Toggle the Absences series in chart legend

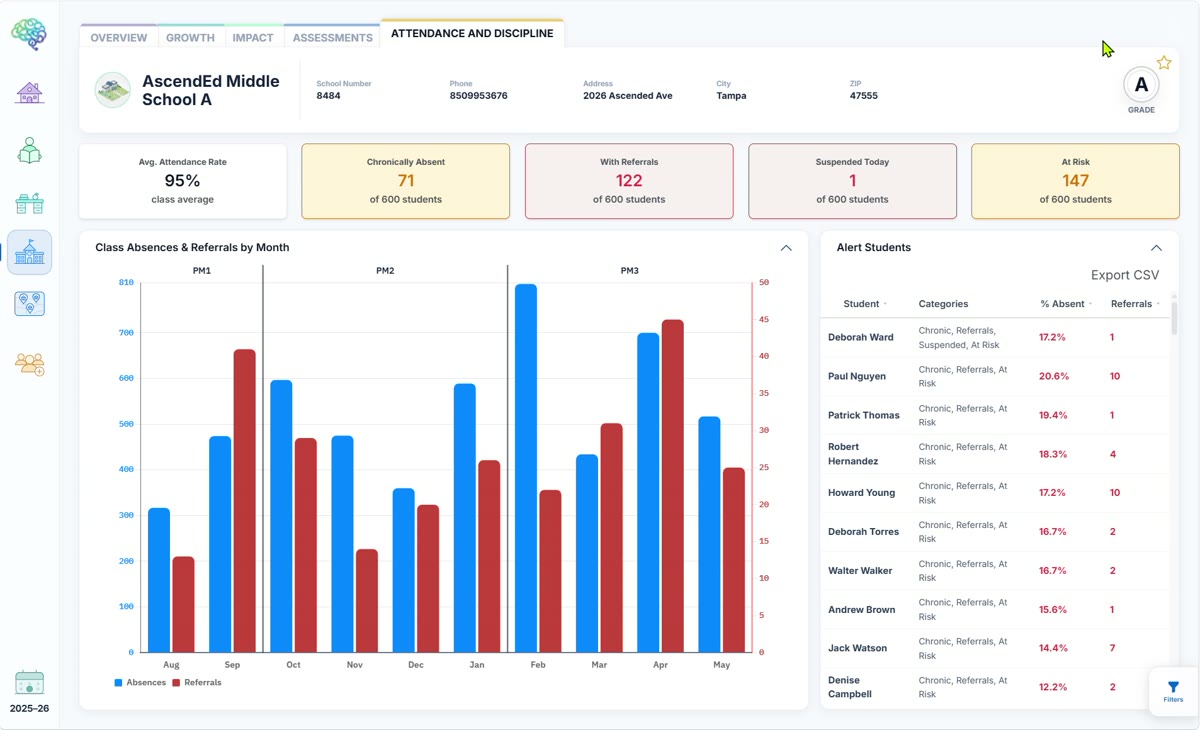pos(140,683)
